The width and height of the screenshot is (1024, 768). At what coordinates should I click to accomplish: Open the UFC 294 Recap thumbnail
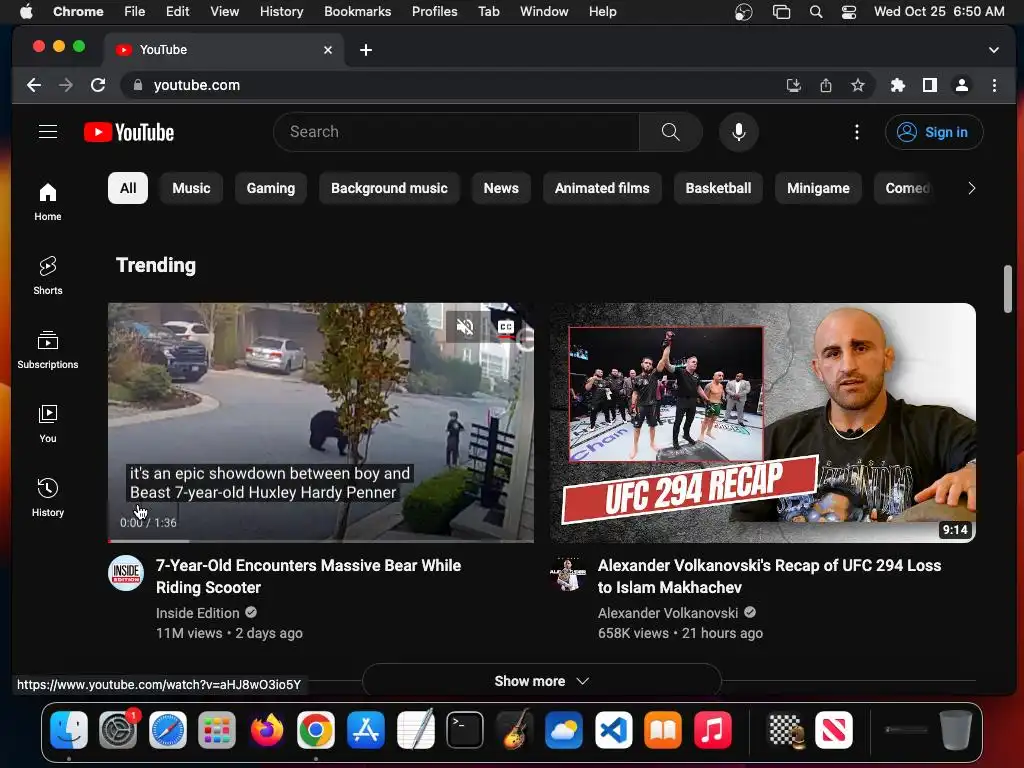click(763, 423)
